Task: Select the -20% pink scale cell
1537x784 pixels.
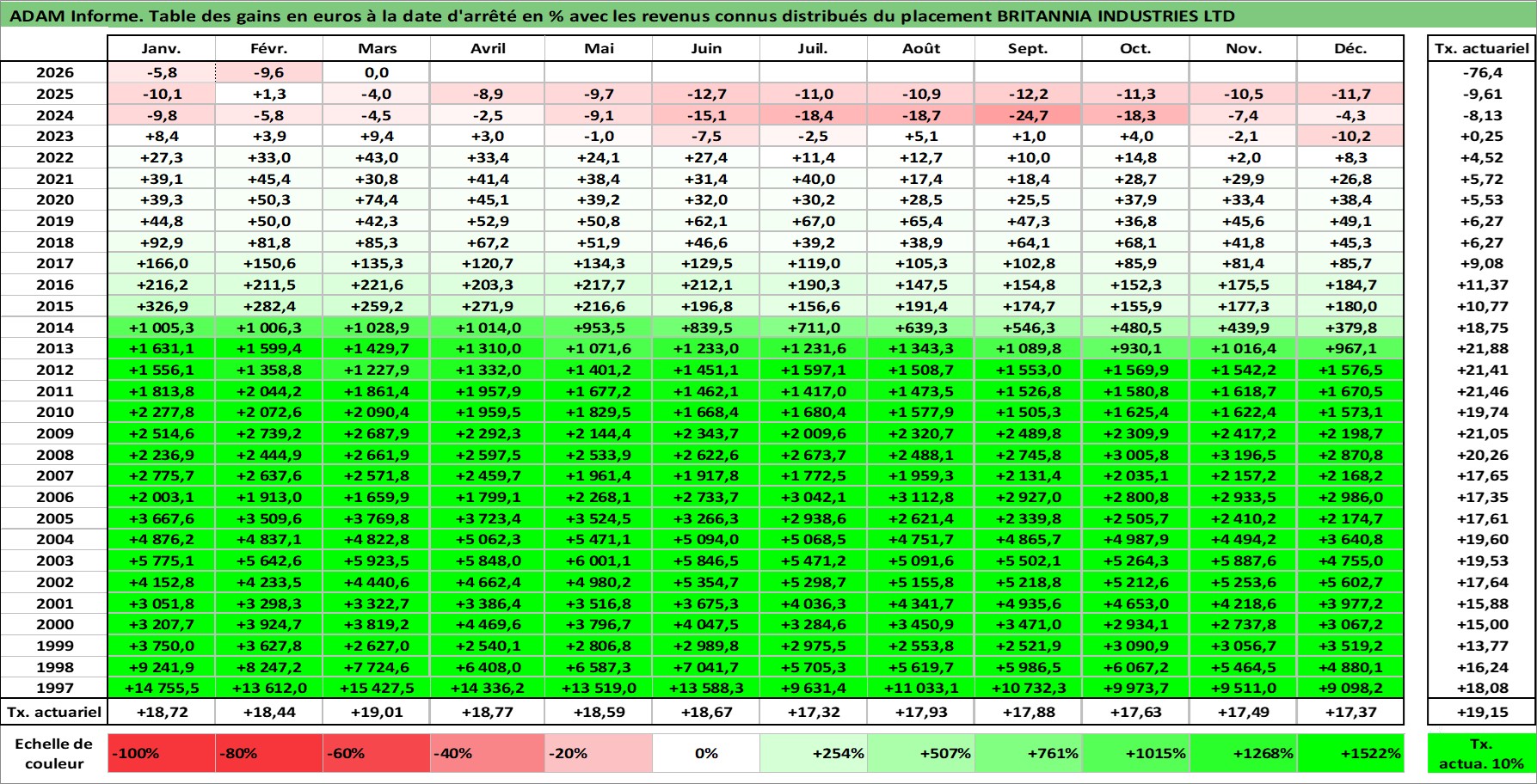Action: tap(599, 753)
